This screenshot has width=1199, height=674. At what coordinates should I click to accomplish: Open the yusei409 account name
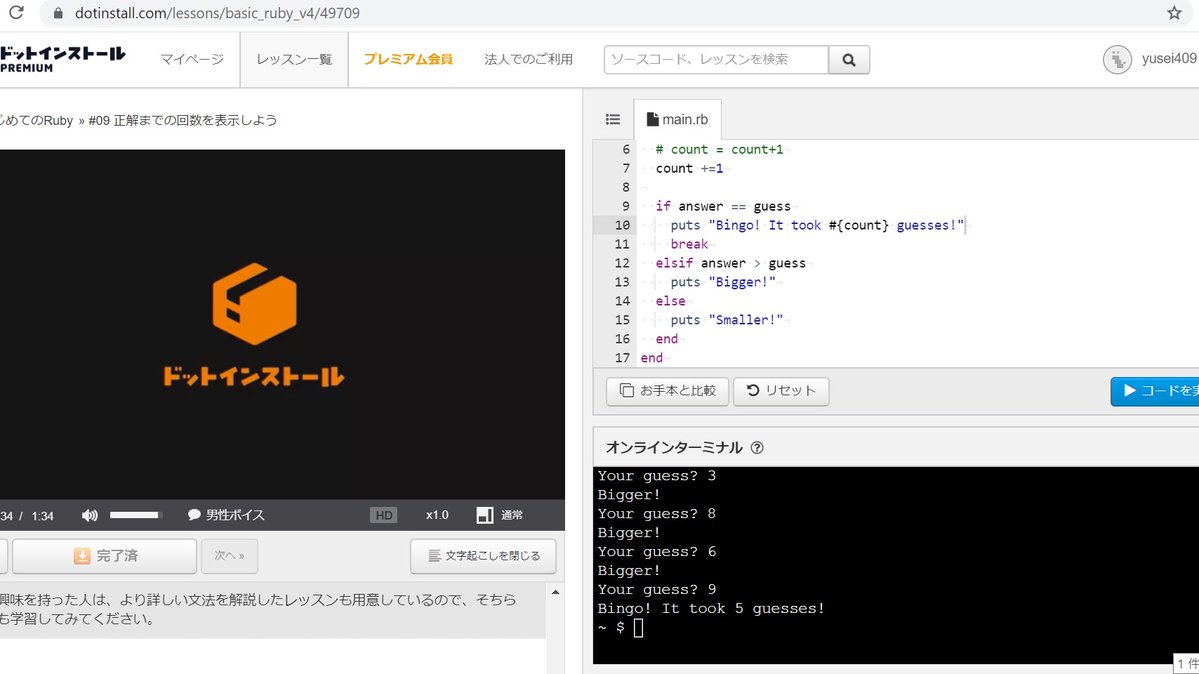pos(1168,59)
